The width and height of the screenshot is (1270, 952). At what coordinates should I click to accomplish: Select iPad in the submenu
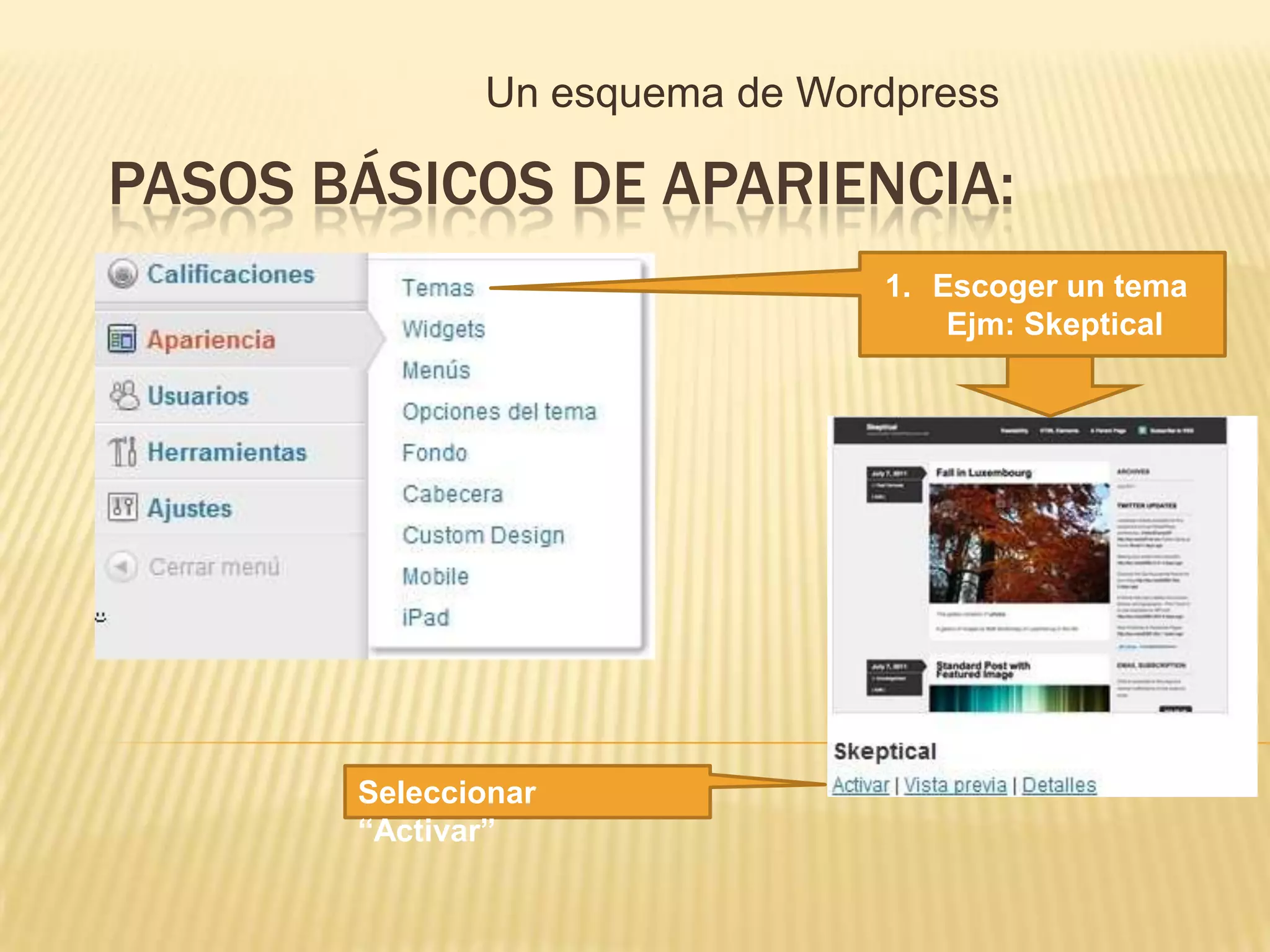(x=425, y=617)
